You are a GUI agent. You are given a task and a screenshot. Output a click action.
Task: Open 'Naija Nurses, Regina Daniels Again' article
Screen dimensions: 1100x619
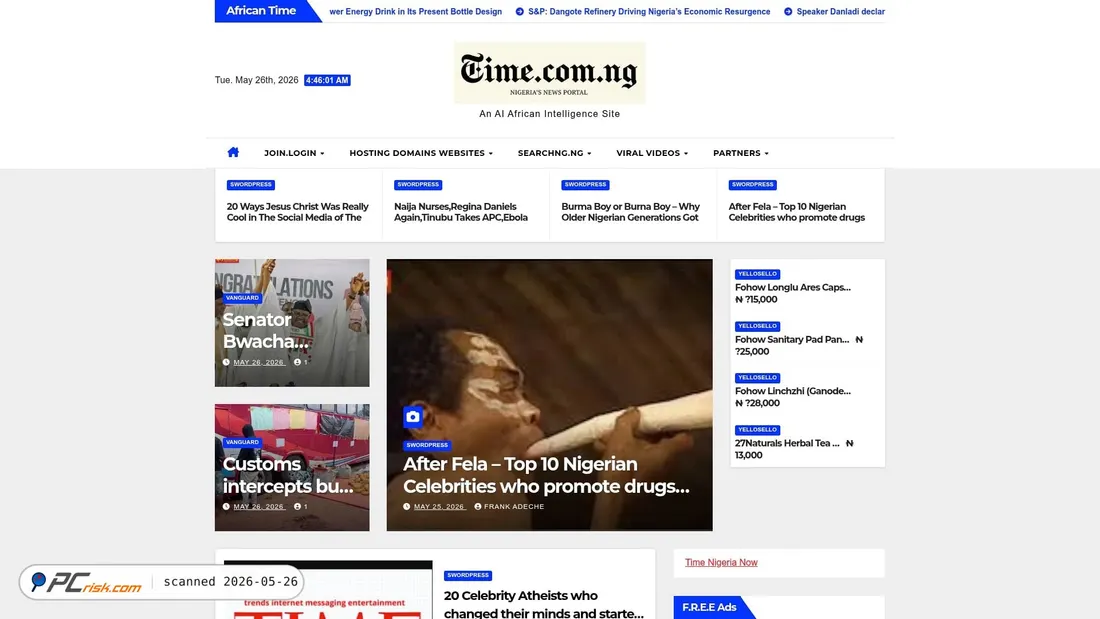coord(461,212)
